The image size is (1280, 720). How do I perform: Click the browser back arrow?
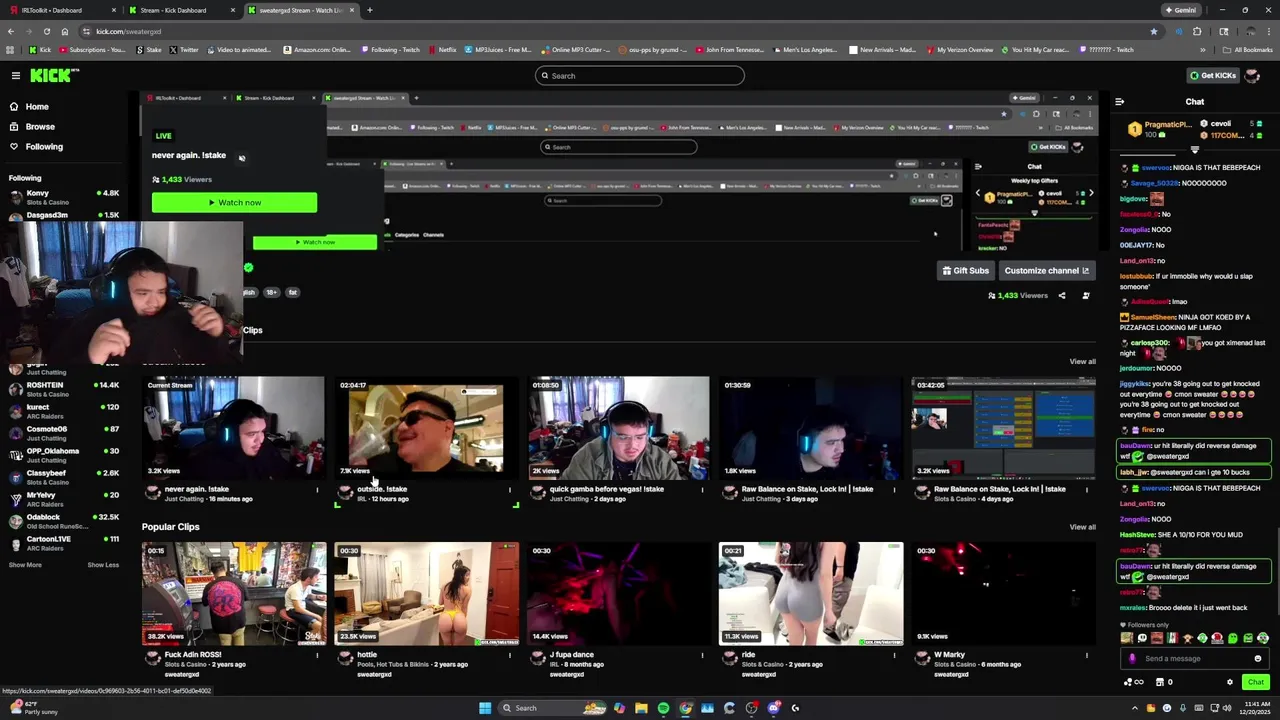10,31
